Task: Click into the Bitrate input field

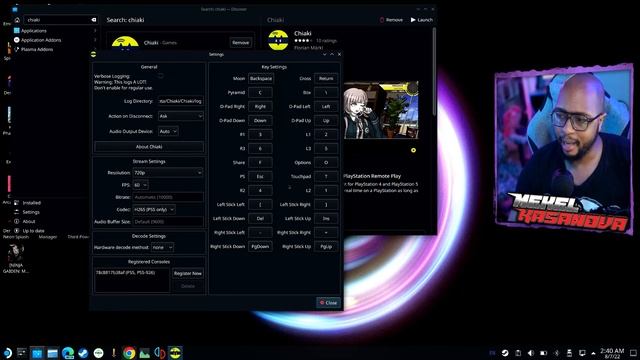Action: [x=168, y=197]
